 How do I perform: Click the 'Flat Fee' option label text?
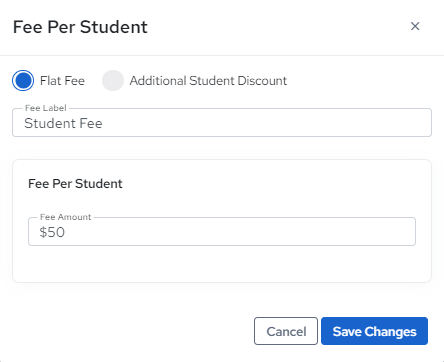(62, 81)
